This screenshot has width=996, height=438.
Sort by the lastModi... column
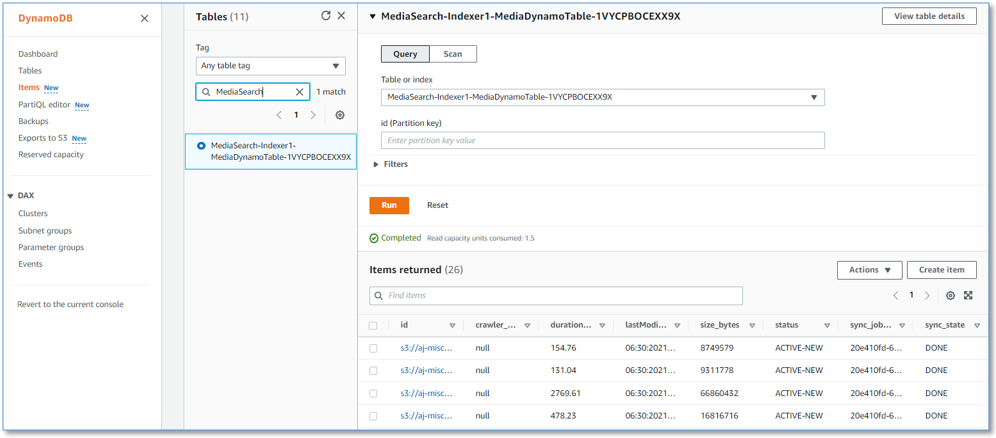(677, 325)
